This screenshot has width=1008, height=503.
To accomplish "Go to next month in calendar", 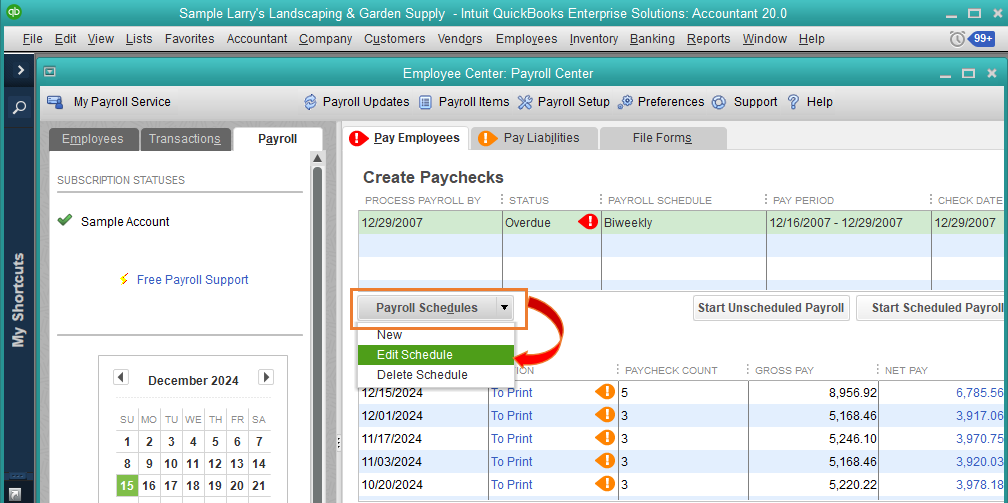I will coord(266,377).
